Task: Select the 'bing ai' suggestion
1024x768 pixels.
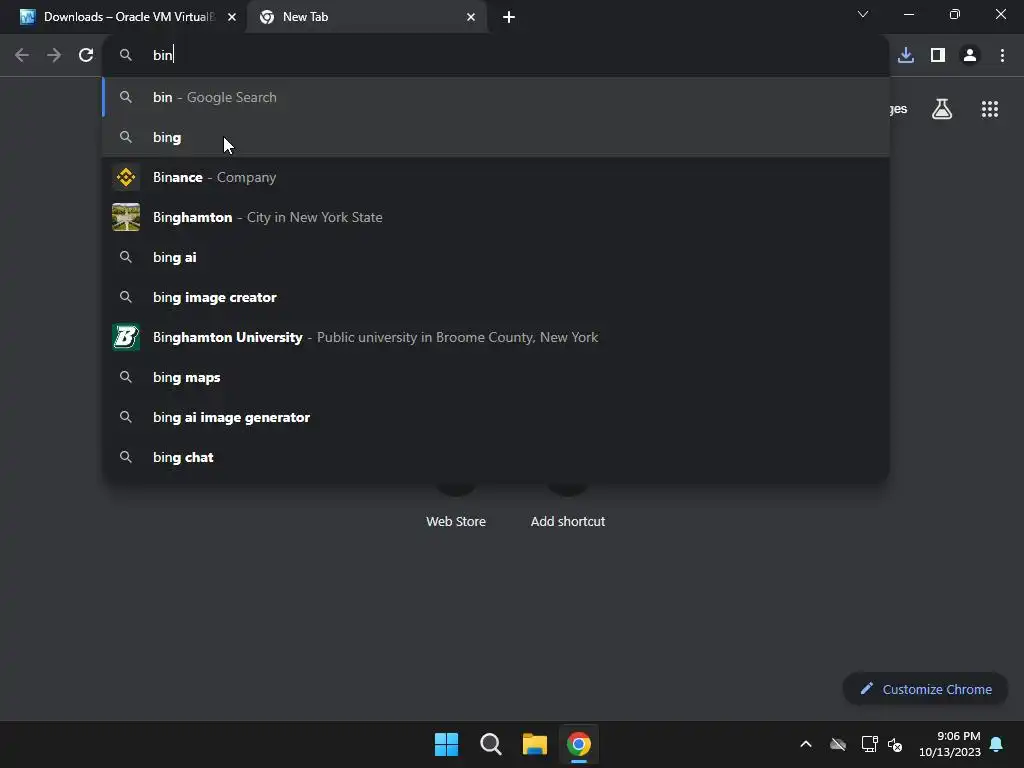Action: 496,257
